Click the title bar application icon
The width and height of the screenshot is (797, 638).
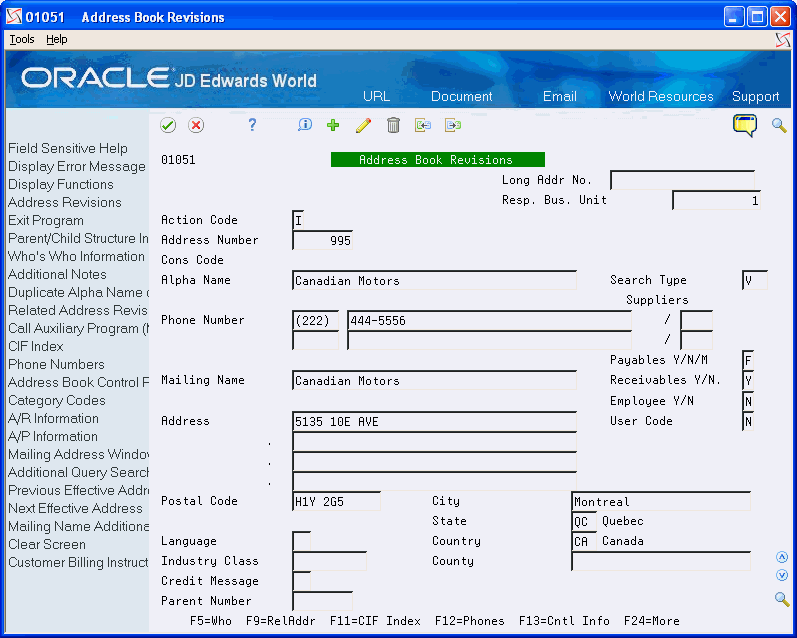(x=14, y=17)
